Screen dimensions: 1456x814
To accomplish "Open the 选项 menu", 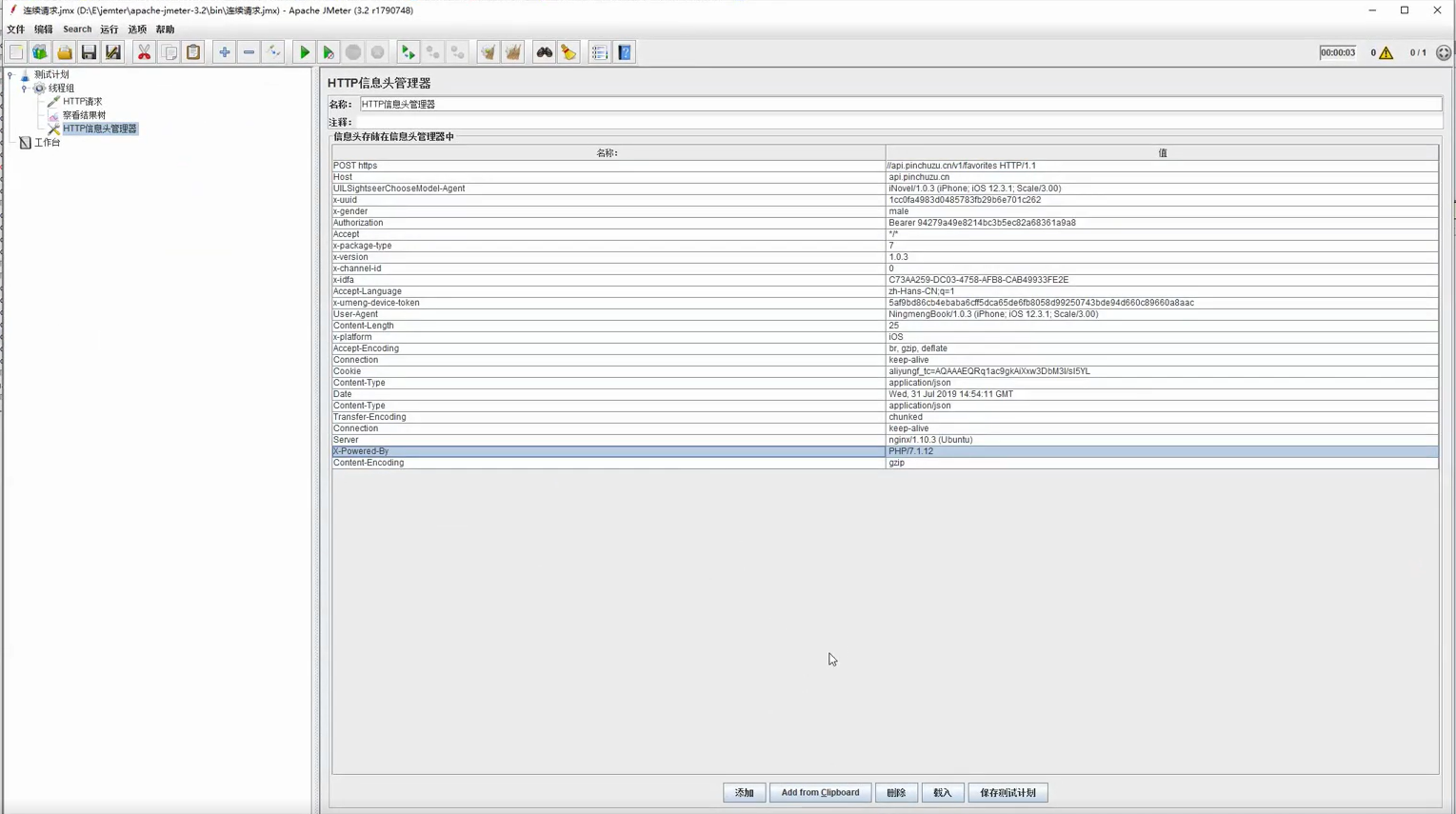I will click(x=137, y=30).
